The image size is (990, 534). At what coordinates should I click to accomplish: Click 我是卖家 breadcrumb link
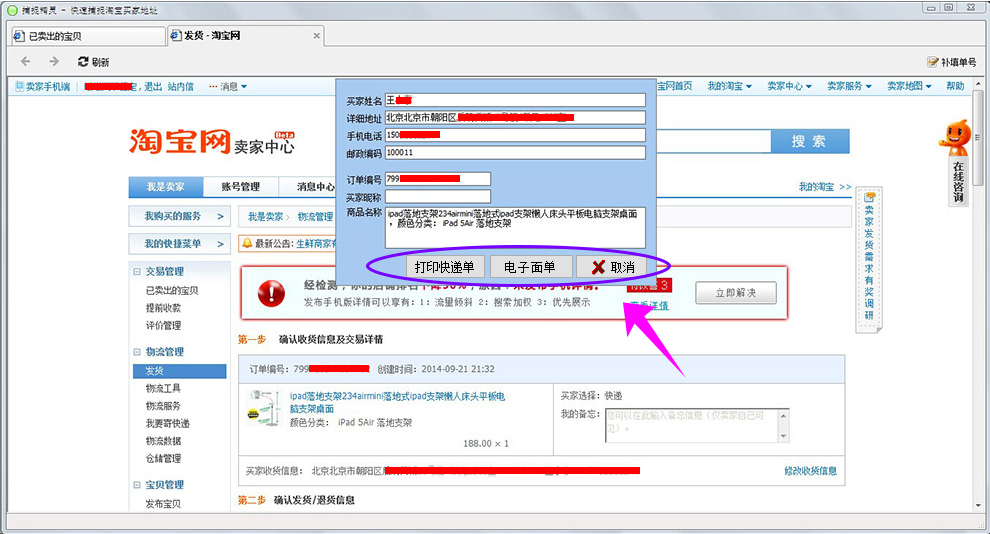pyautogui.click(x=265, y=217)
